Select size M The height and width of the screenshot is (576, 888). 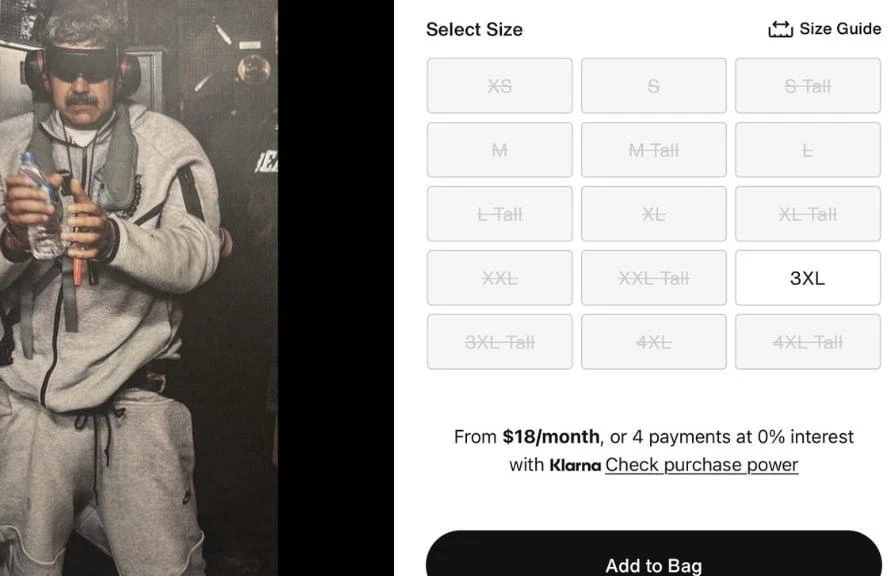(x=500, y=150)
